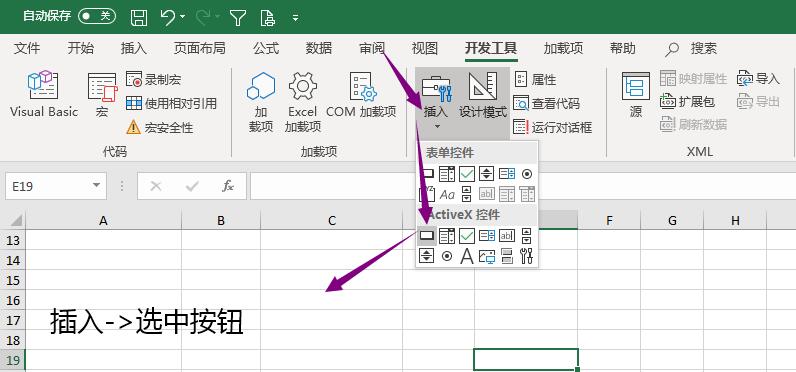
Task: Click 查看代码 view code
Action: pyautogui.click(x=546, y=104)
